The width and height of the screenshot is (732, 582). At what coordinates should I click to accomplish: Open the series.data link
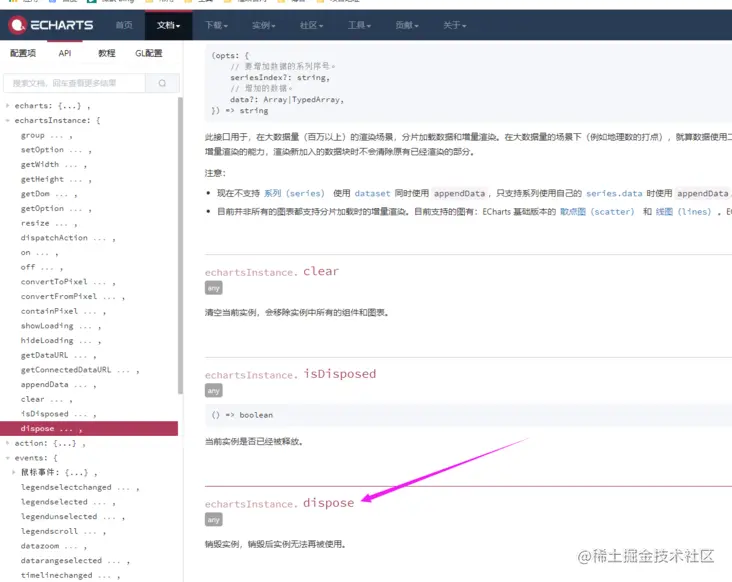[614, 193]
